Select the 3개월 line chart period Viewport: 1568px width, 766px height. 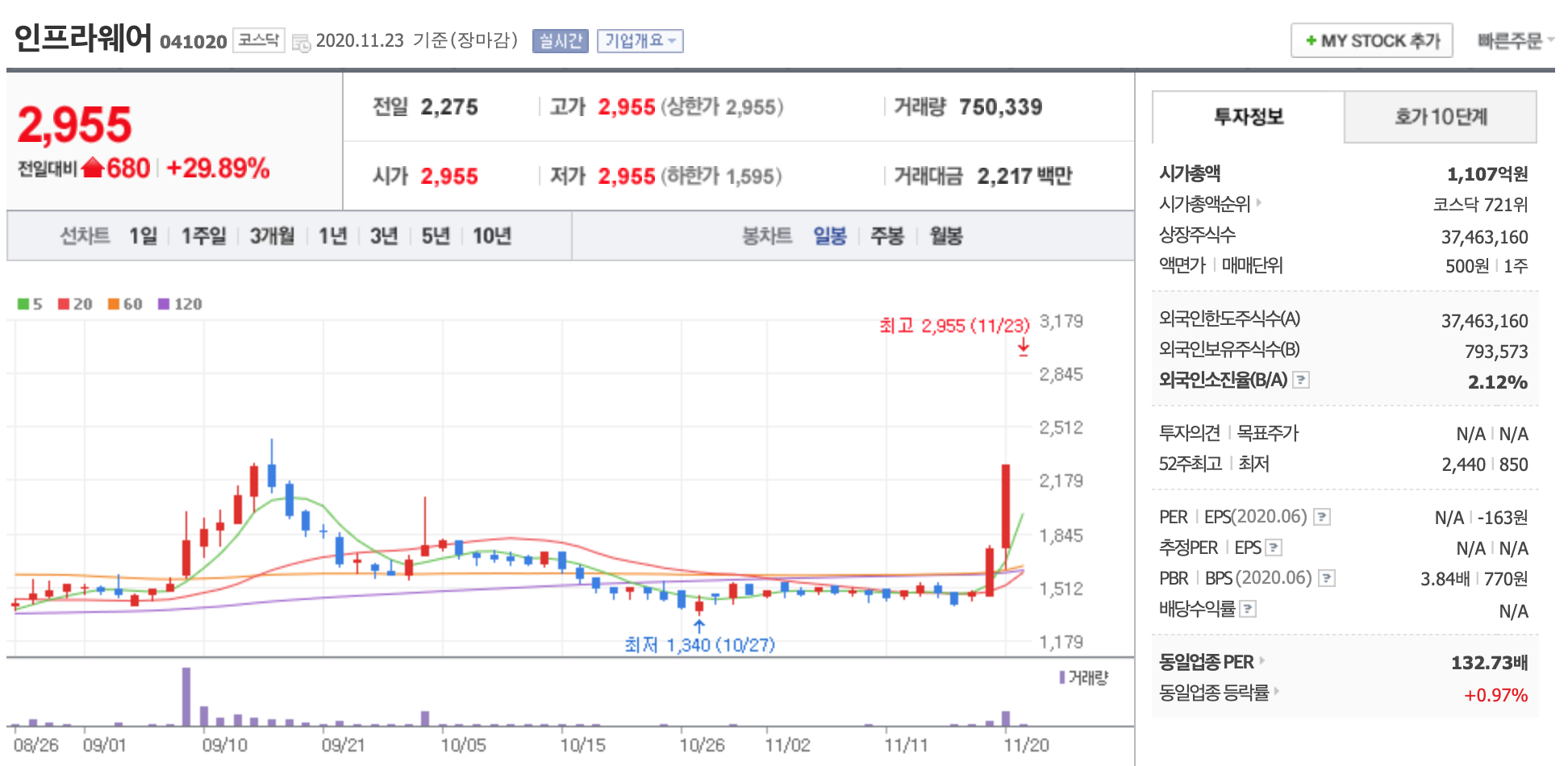click(272, 236)
